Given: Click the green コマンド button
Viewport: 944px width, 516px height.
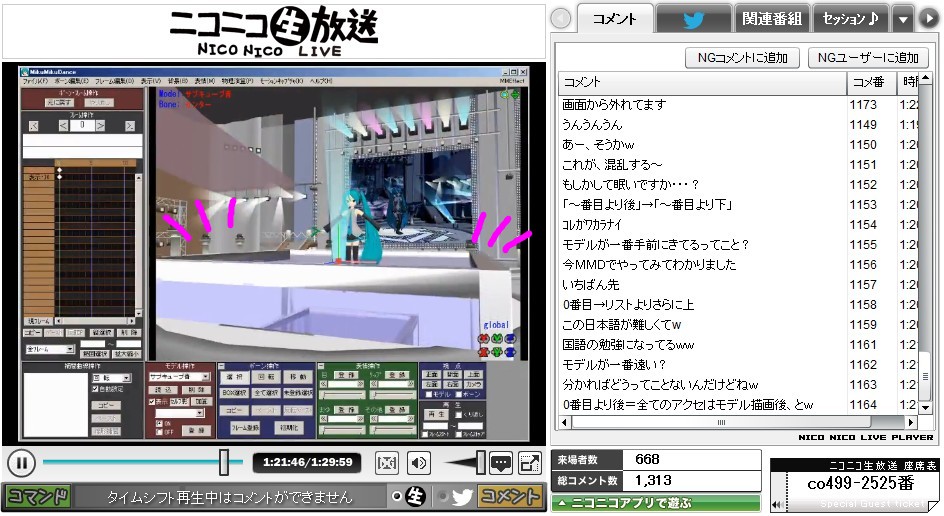Looking at the screenshot, I should coord(37,497).
